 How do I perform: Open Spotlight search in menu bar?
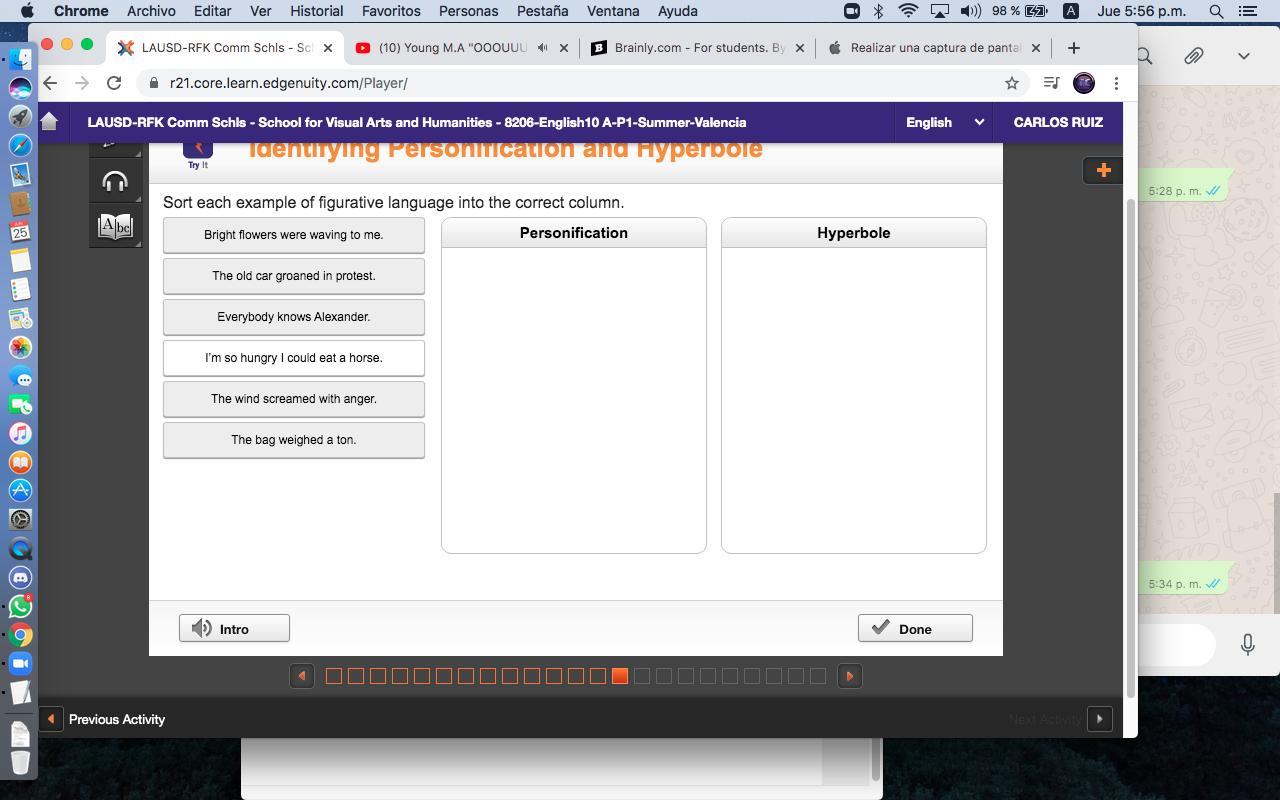[x=1216, y=11]
